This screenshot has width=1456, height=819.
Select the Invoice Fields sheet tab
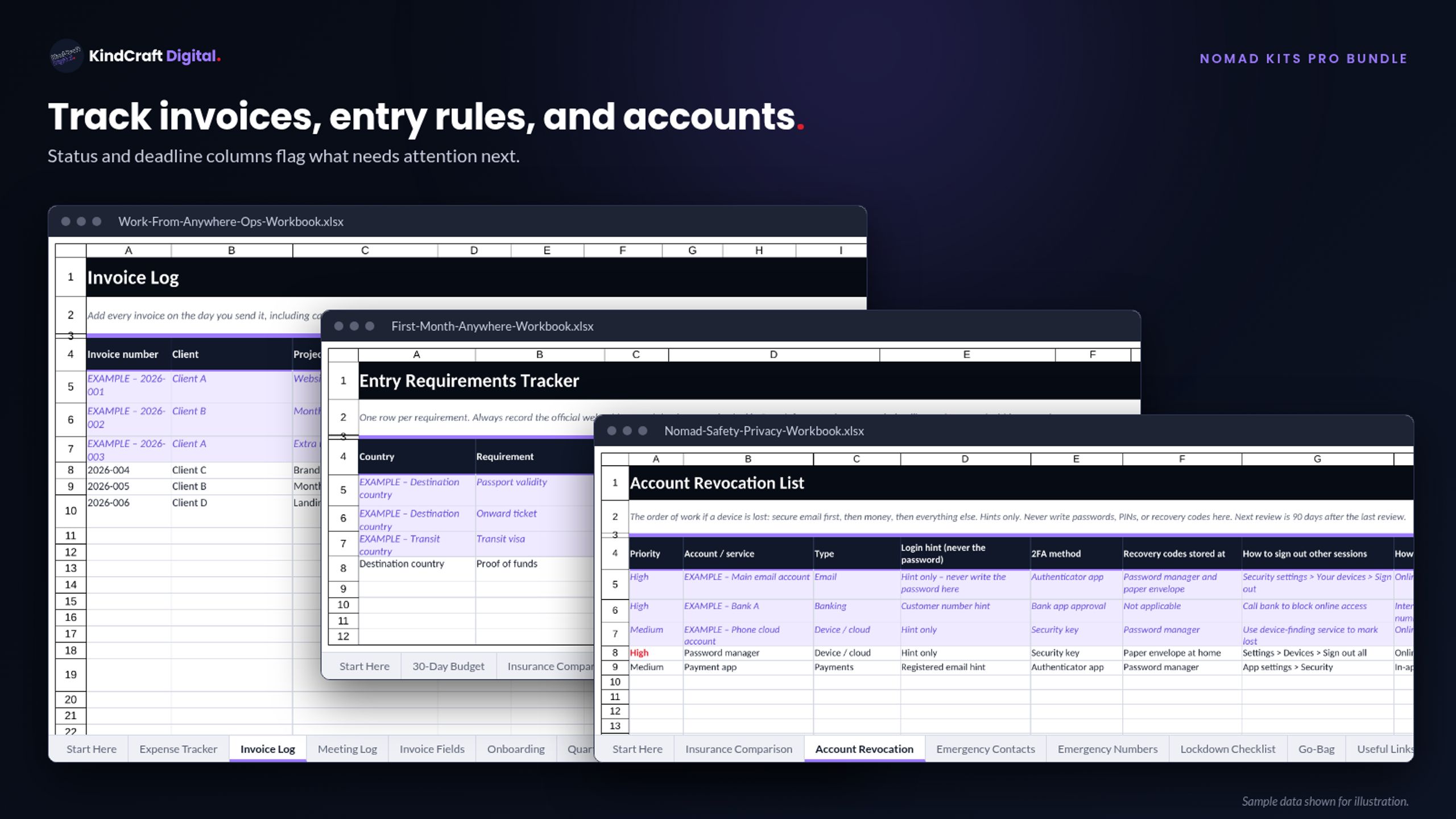[x=432, y=748]
